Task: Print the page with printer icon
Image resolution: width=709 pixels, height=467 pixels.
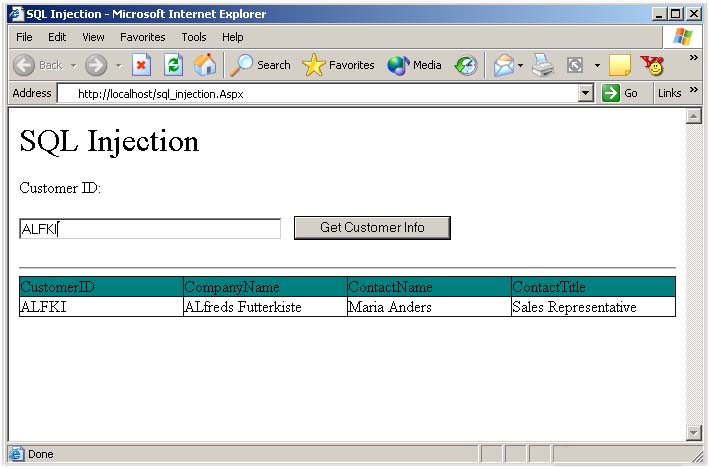Action: (542, 65)
